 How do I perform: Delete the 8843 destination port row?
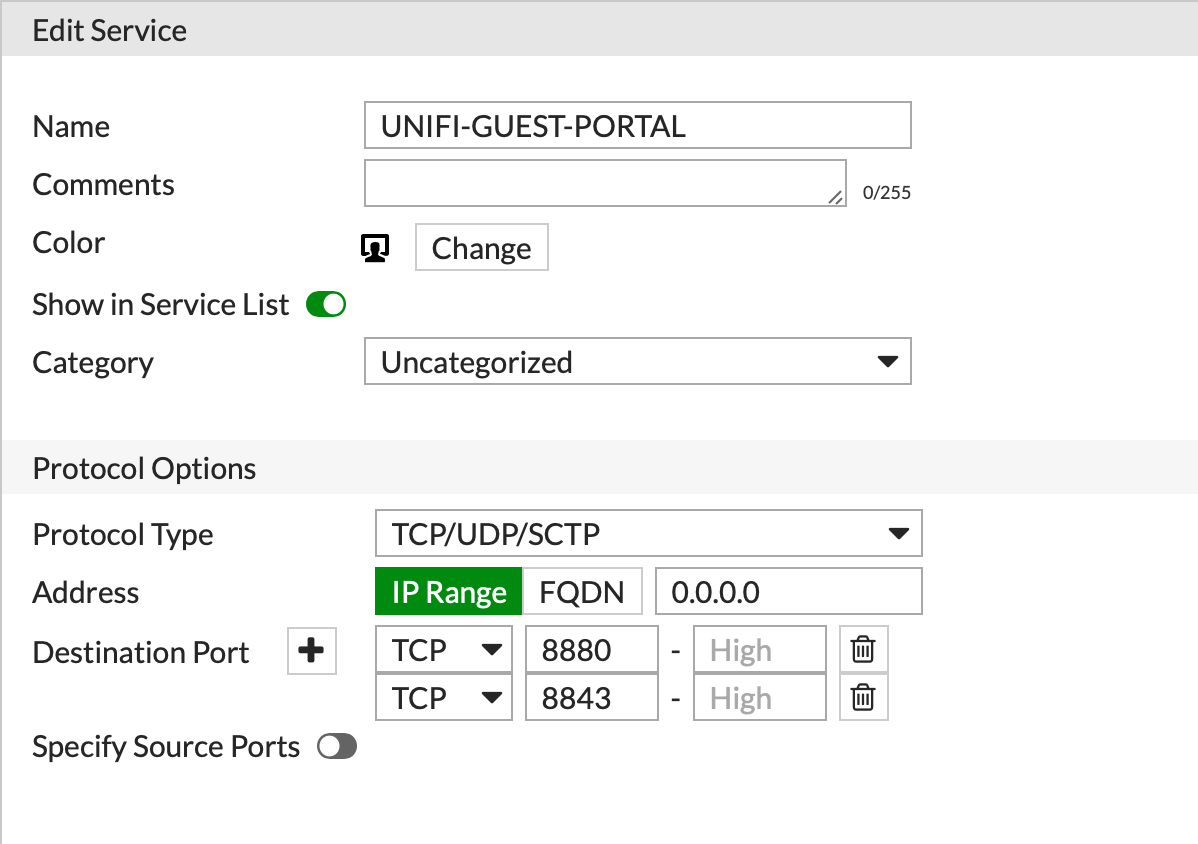point(863,697)
